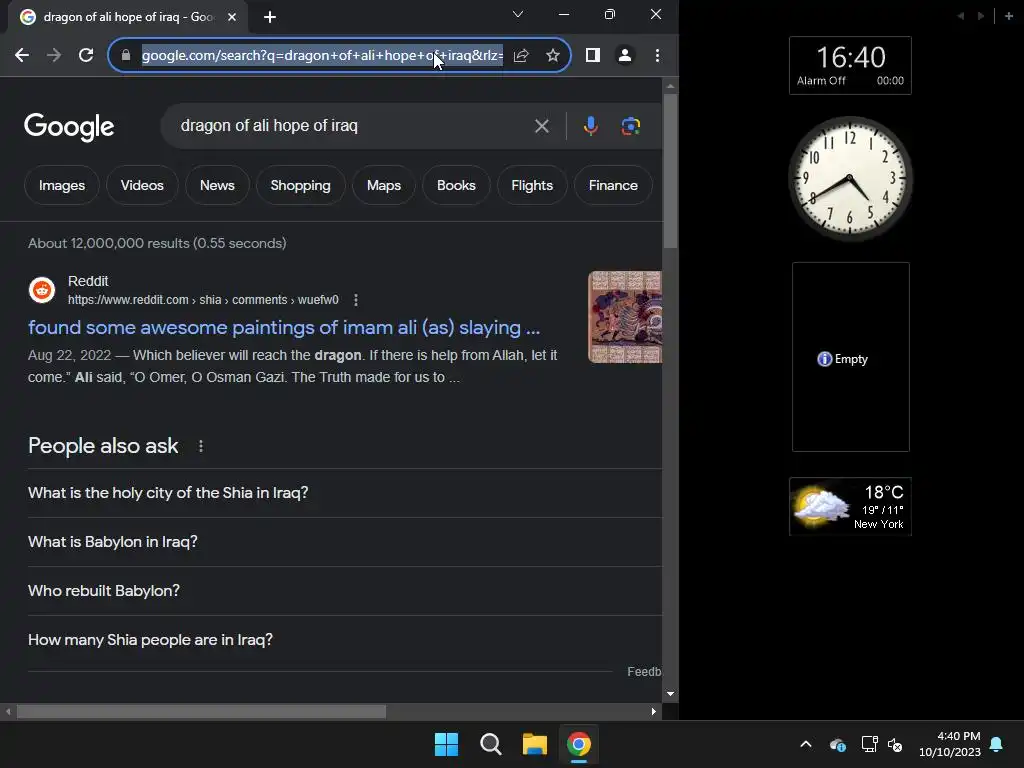Open Chrome side panel
The height and width of the screenshot is (768, 1024).
tap(593, 56)
